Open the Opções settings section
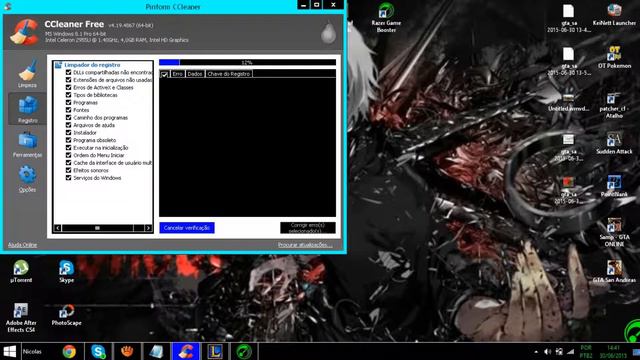 [x=27, y=179]
